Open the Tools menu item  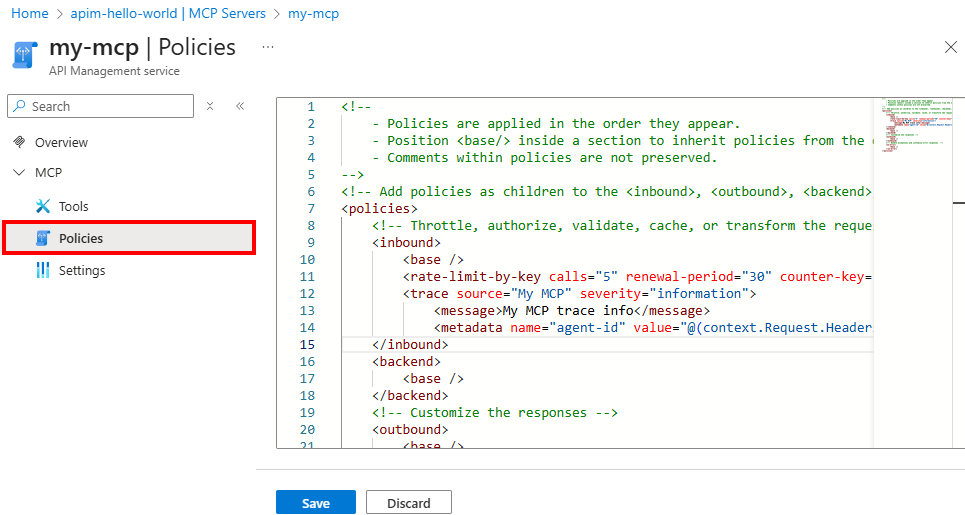73,206
